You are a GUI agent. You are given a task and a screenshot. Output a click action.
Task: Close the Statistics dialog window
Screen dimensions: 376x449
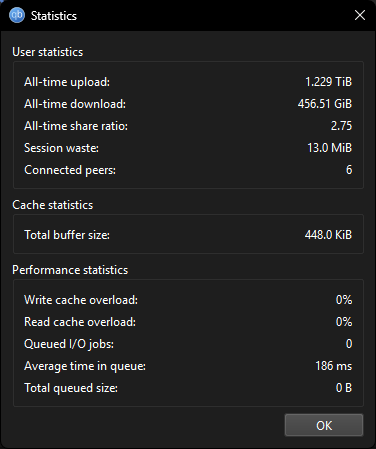tap(360, 15)
